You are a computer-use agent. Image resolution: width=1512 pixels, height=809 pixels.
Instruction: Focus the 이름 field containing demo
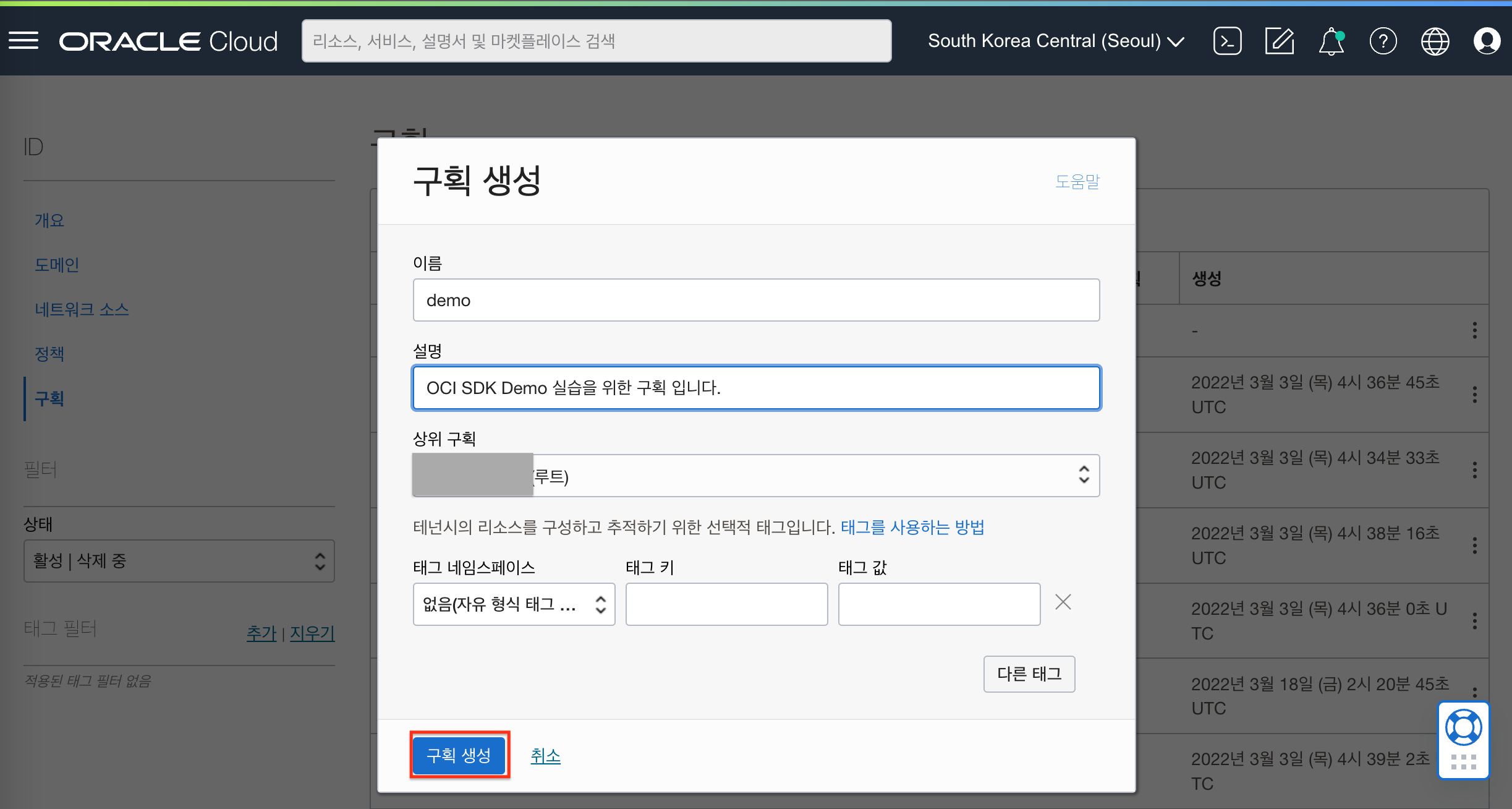click(756, 300)
